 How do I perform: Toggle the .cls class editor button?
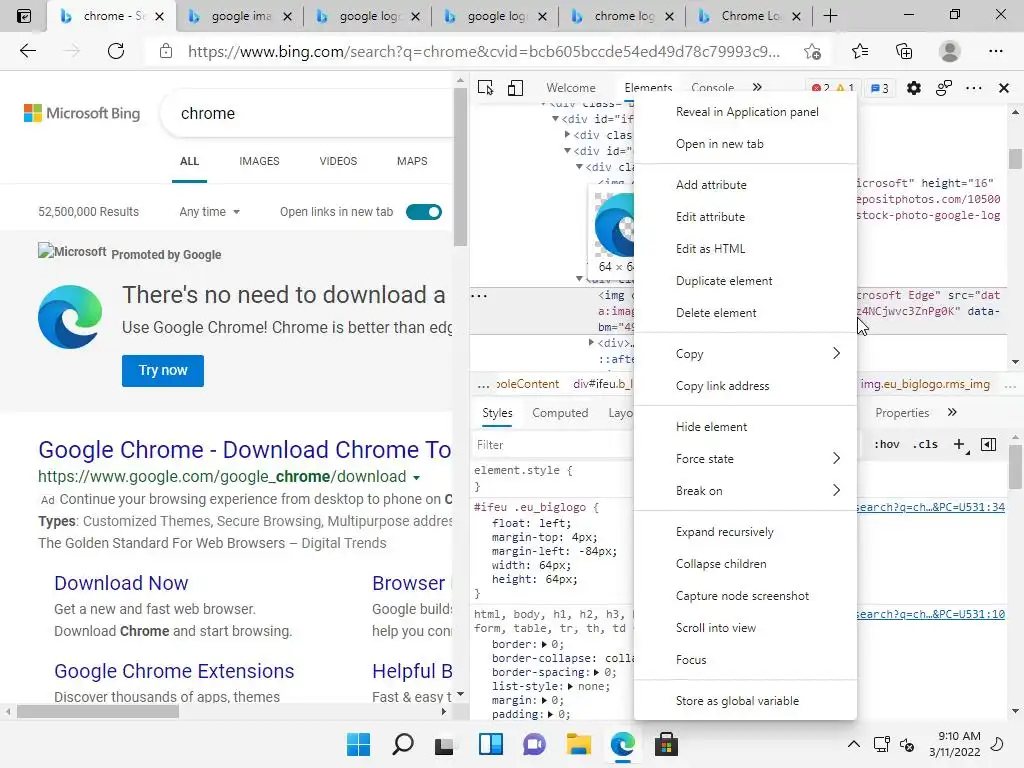(925, 445)
